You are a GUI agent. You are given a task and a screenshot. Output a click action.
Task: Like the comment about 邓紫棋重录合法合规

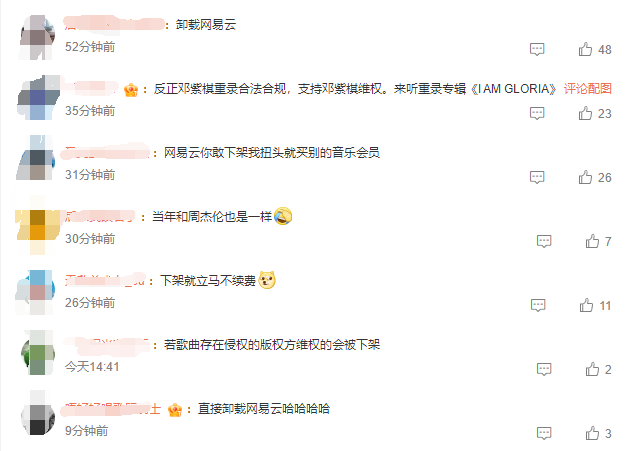[585, 113]
